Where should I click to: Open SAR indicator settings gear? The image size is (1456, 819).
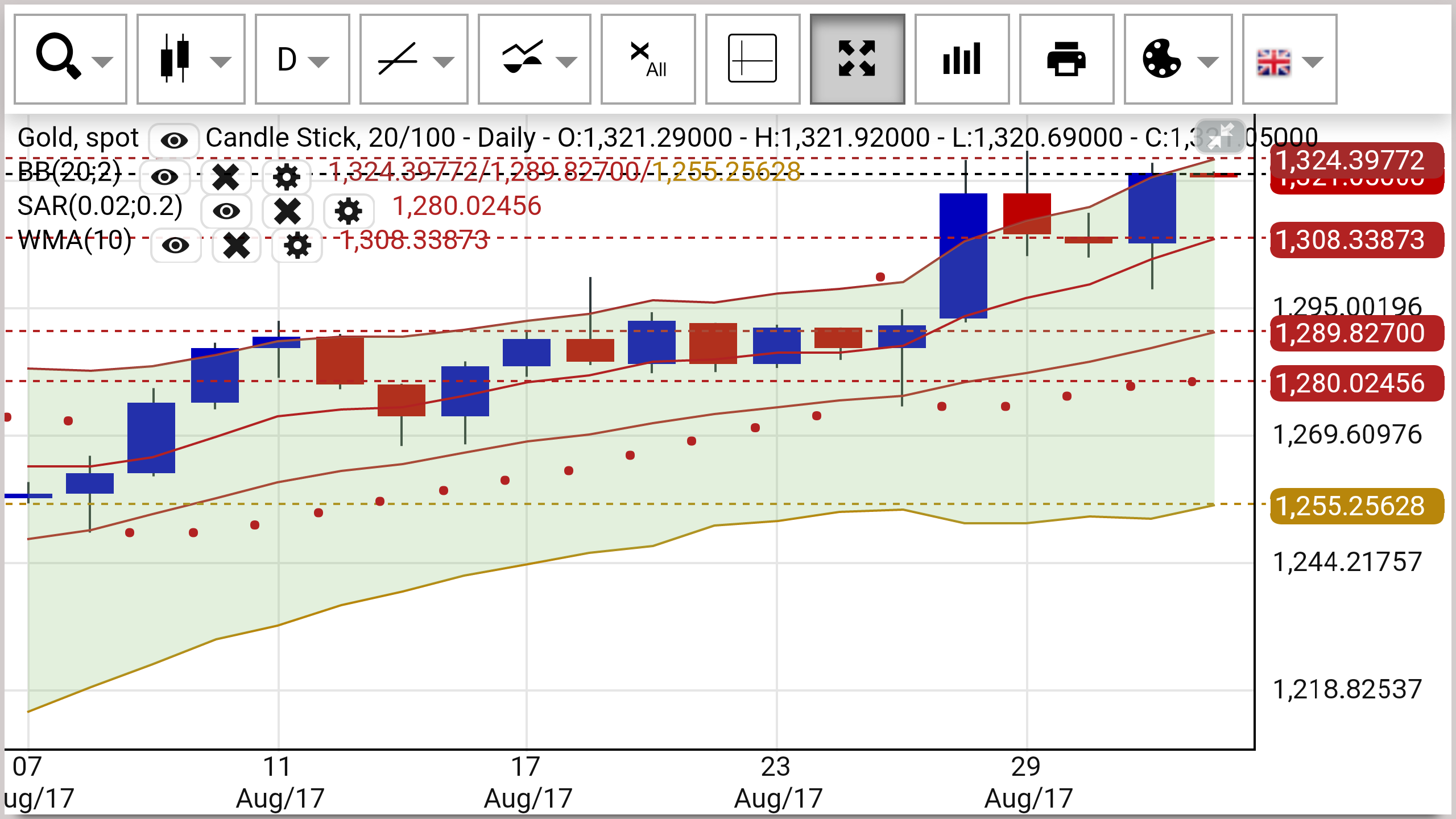pyautogui.click(x=349, y=211)
